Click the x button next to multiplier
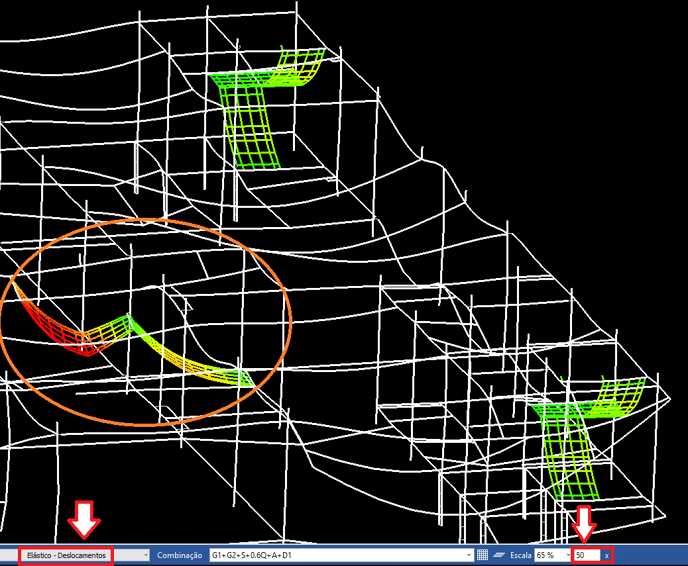Viewport: 688px width, 566px height. click(607, 555)
